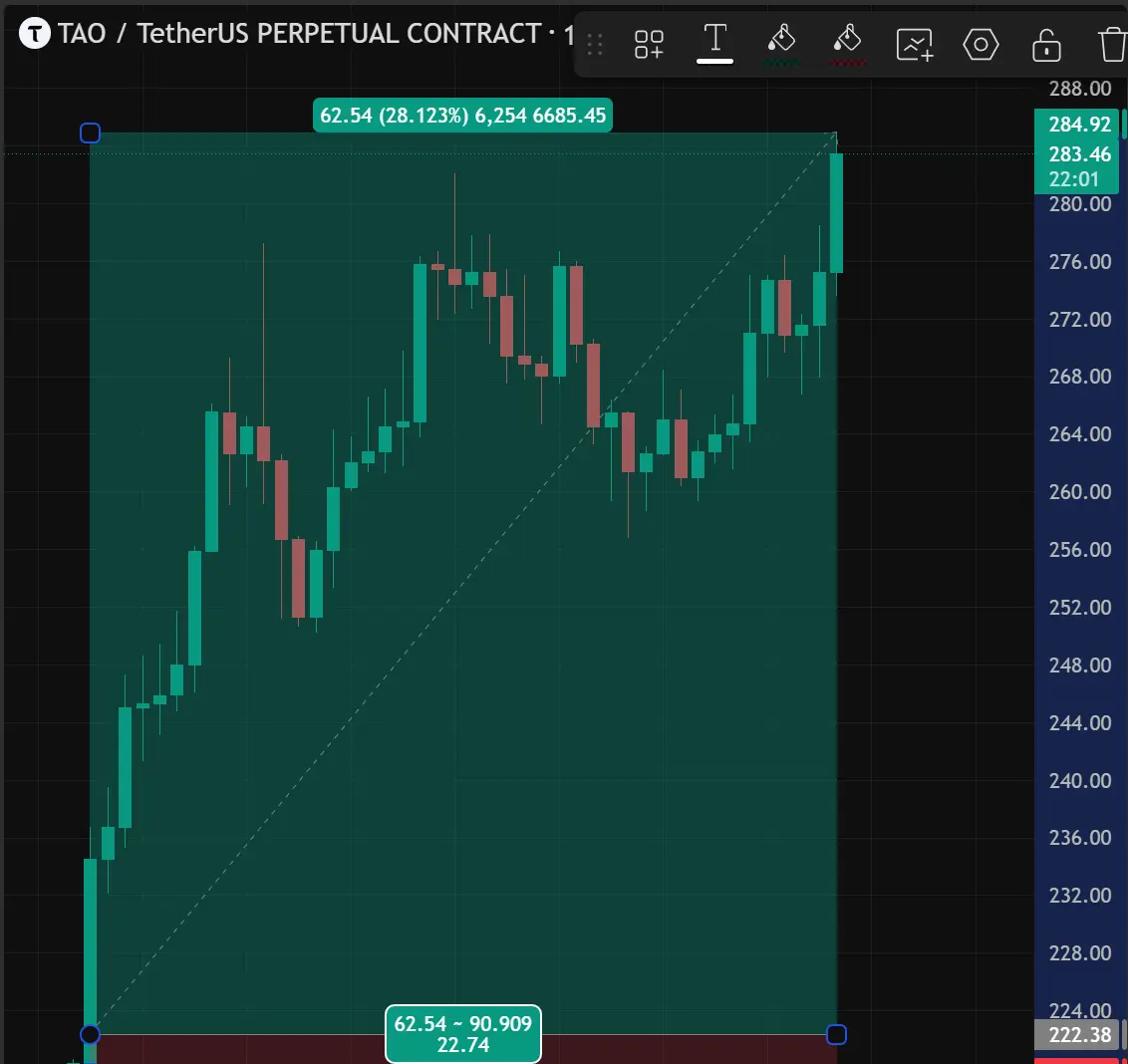Viewport: 1128px width, 1064px height.
Task: Select the entry-point handle at bottom left
Action: [90, 1034]
